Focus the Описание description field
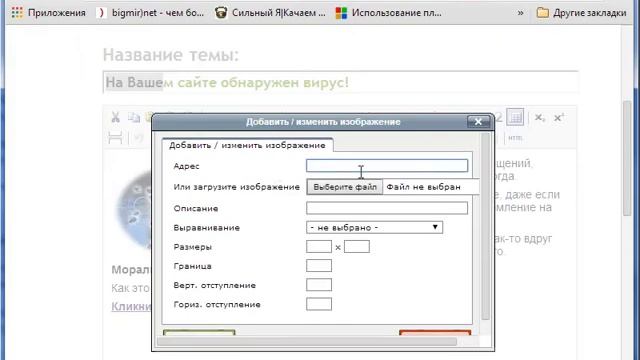 pos(387,208)
